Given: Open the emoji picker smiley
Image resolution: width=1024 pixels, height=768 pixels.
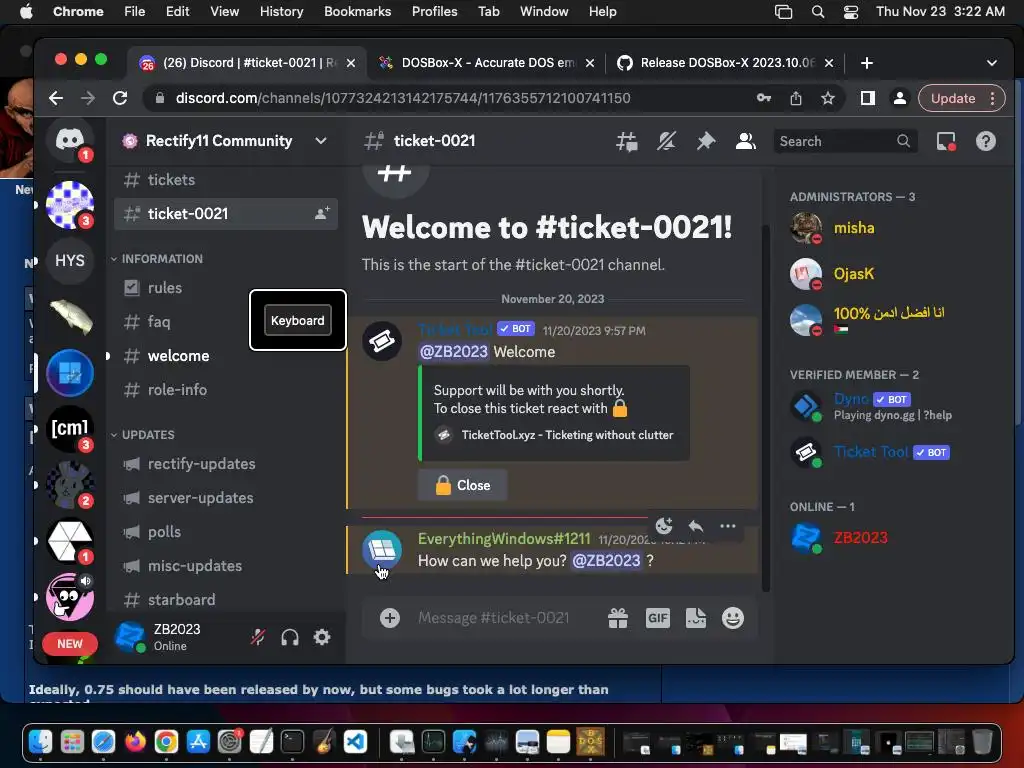Looking at the screenshot, I should point(733,618).
